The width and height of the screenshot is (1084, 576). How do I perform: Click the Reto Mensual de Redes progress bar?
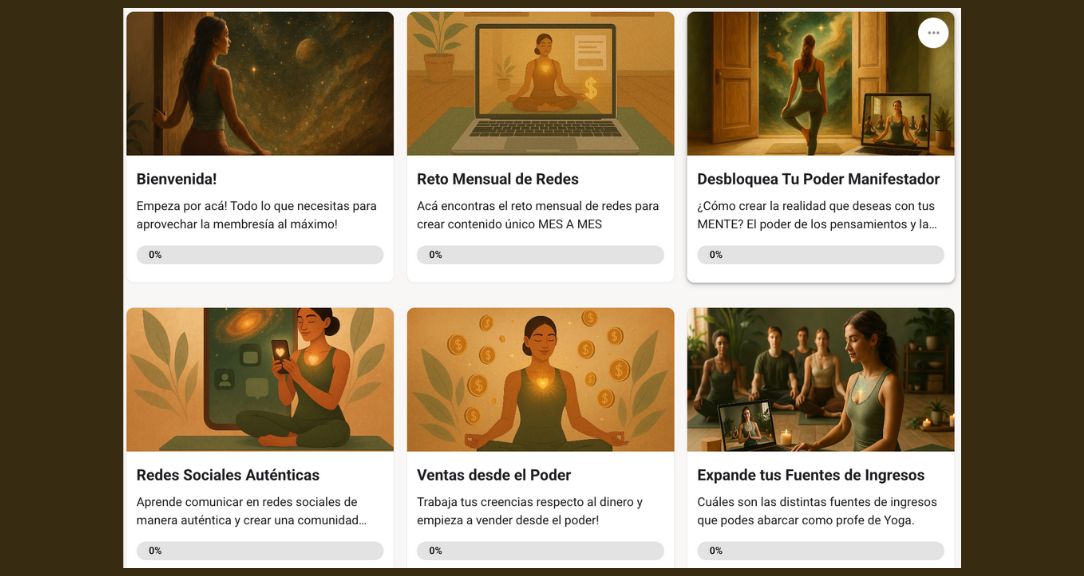541,254
